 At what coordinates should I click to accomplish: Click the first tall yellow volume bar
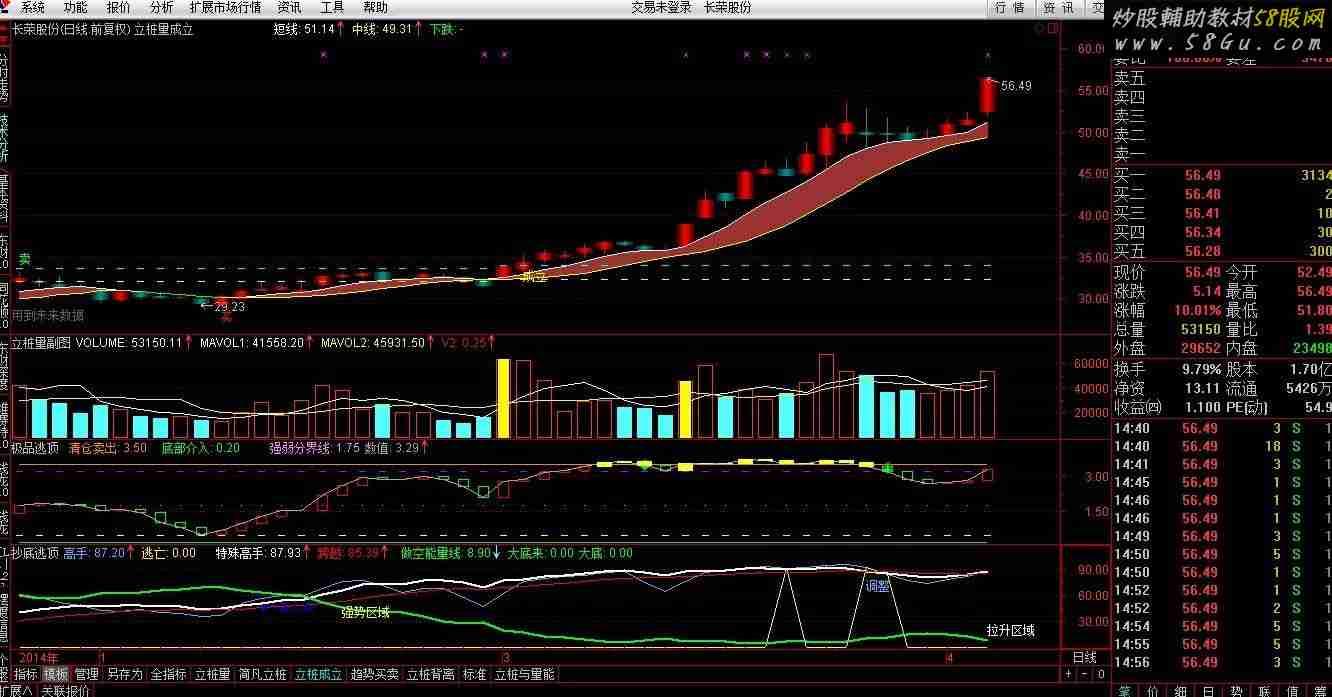point(503,398)
